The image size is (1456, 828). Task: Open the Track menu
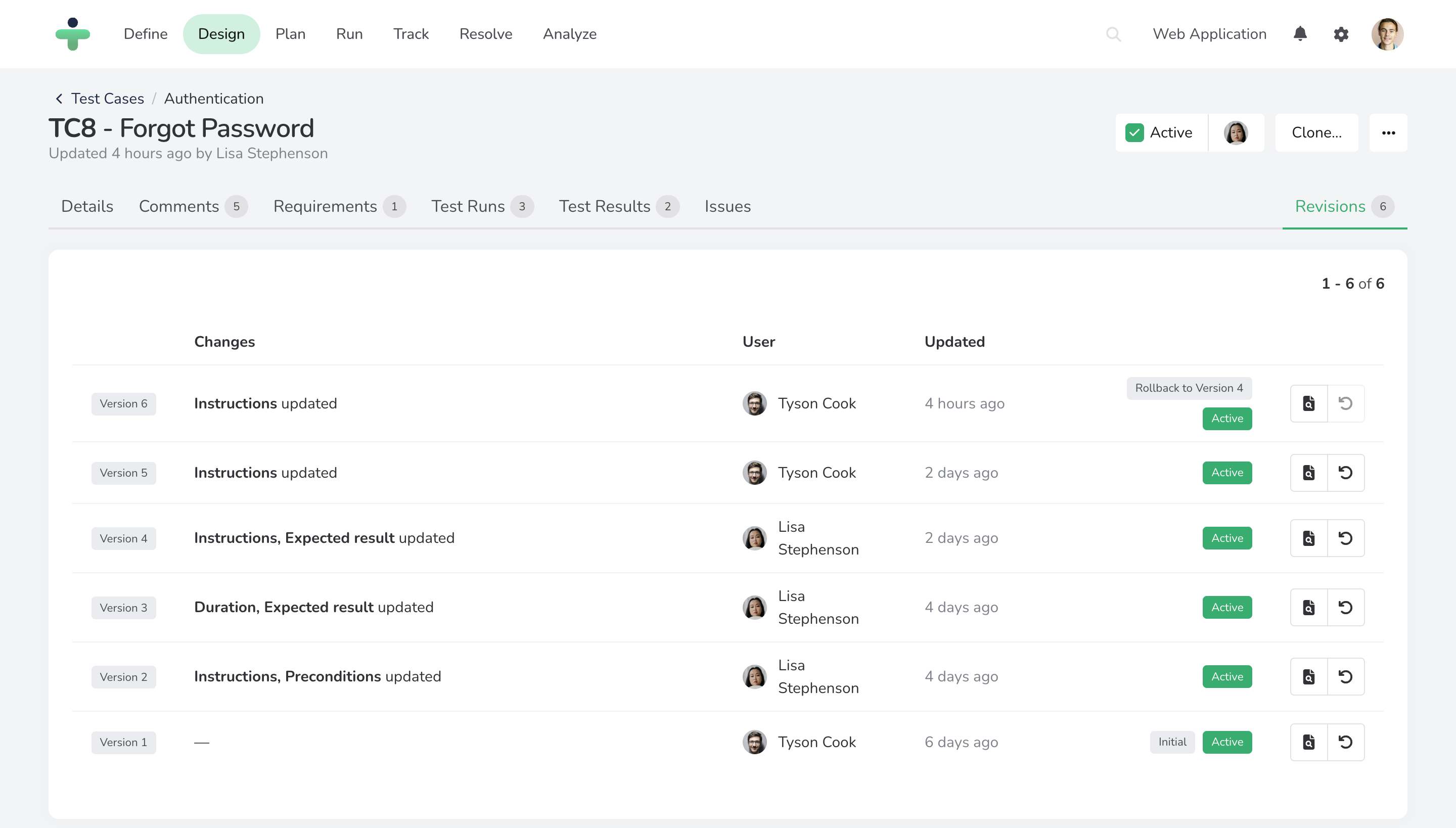411,34
